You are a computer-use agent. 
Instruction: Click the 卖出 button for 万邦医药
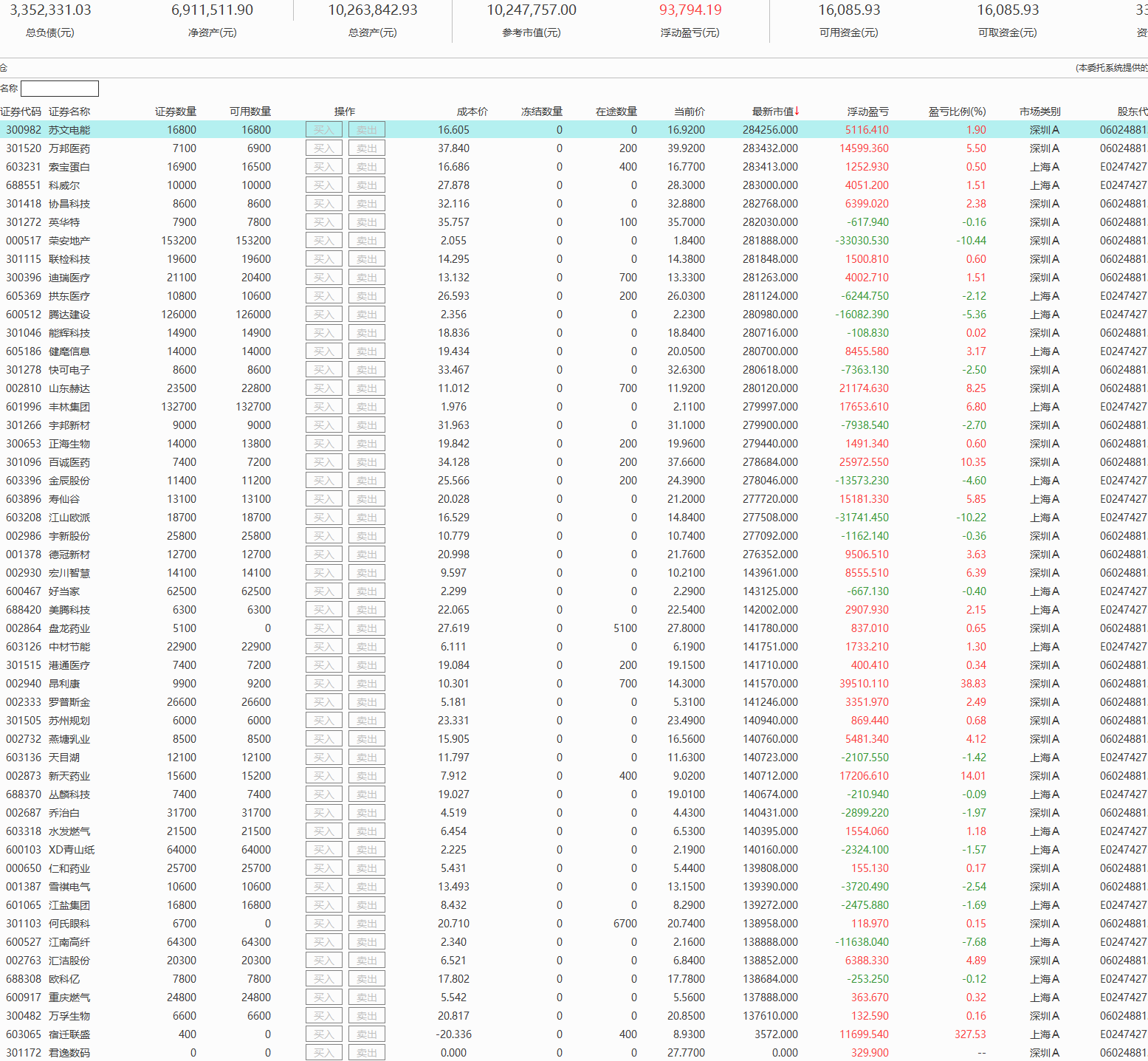click(x=366, y=148)
